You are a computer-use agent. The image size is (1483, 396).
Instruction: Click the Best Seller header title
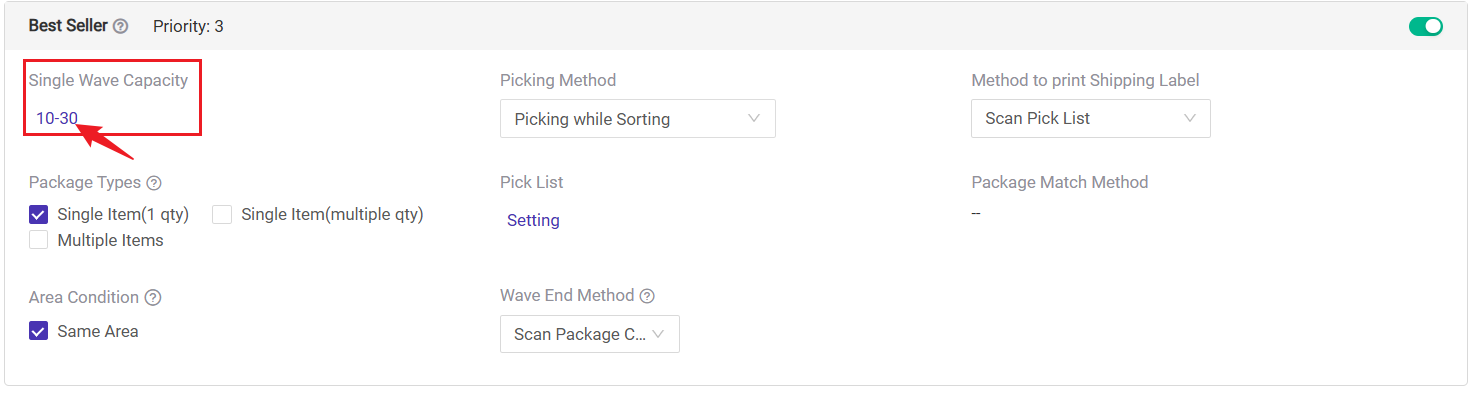pos(68,26)
